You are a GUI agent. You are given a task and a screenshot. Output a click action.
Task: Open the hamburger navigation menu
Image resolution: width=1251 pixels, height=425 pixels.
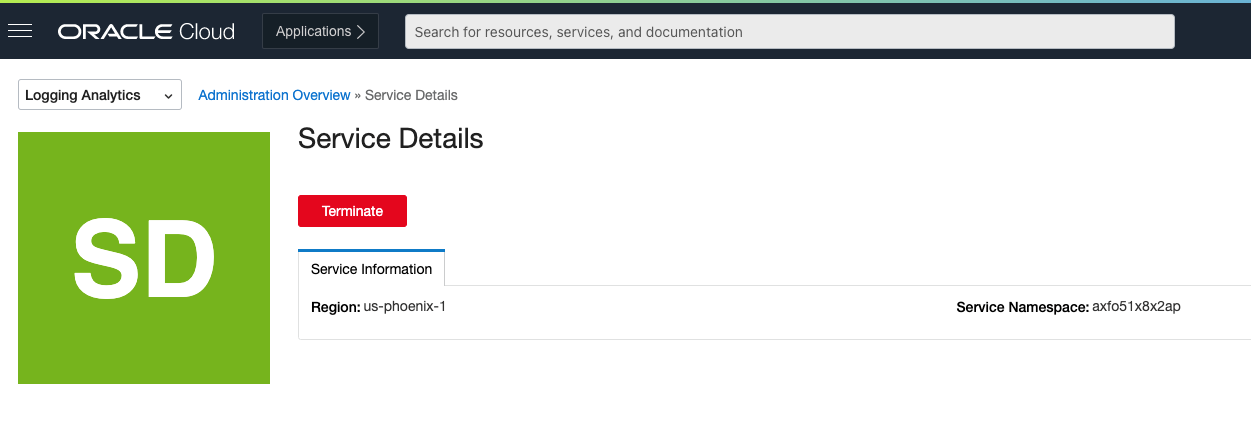20,31
